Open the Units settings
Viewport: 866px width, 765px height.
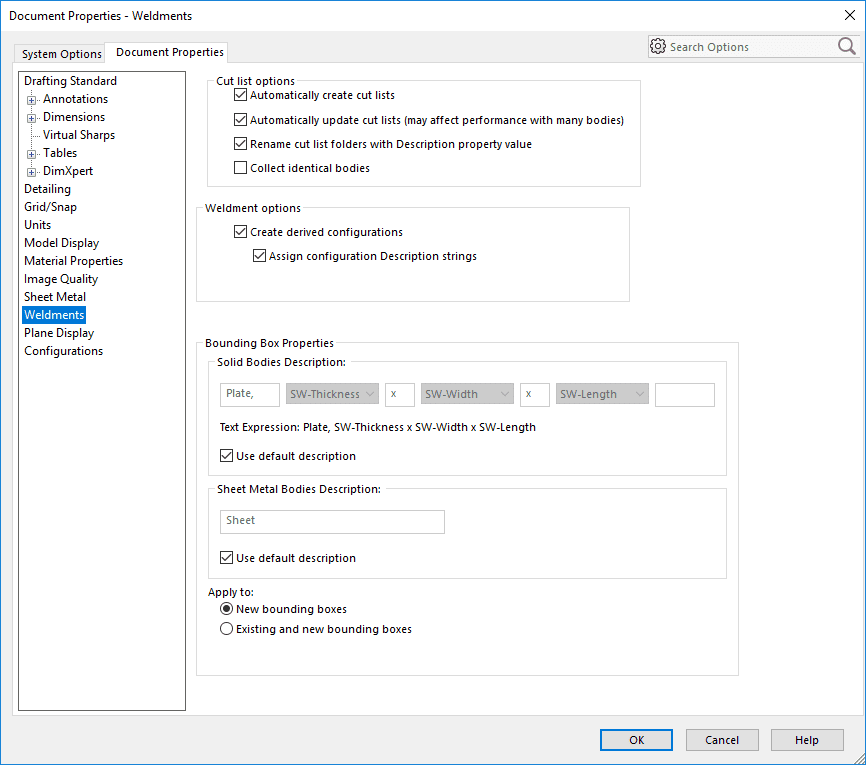[x=37, y=225]
